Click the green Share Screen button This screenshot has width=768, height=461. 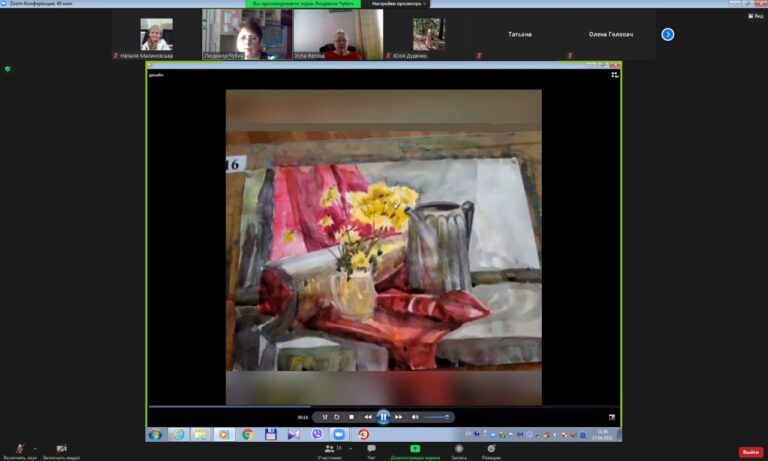(415, 450)
